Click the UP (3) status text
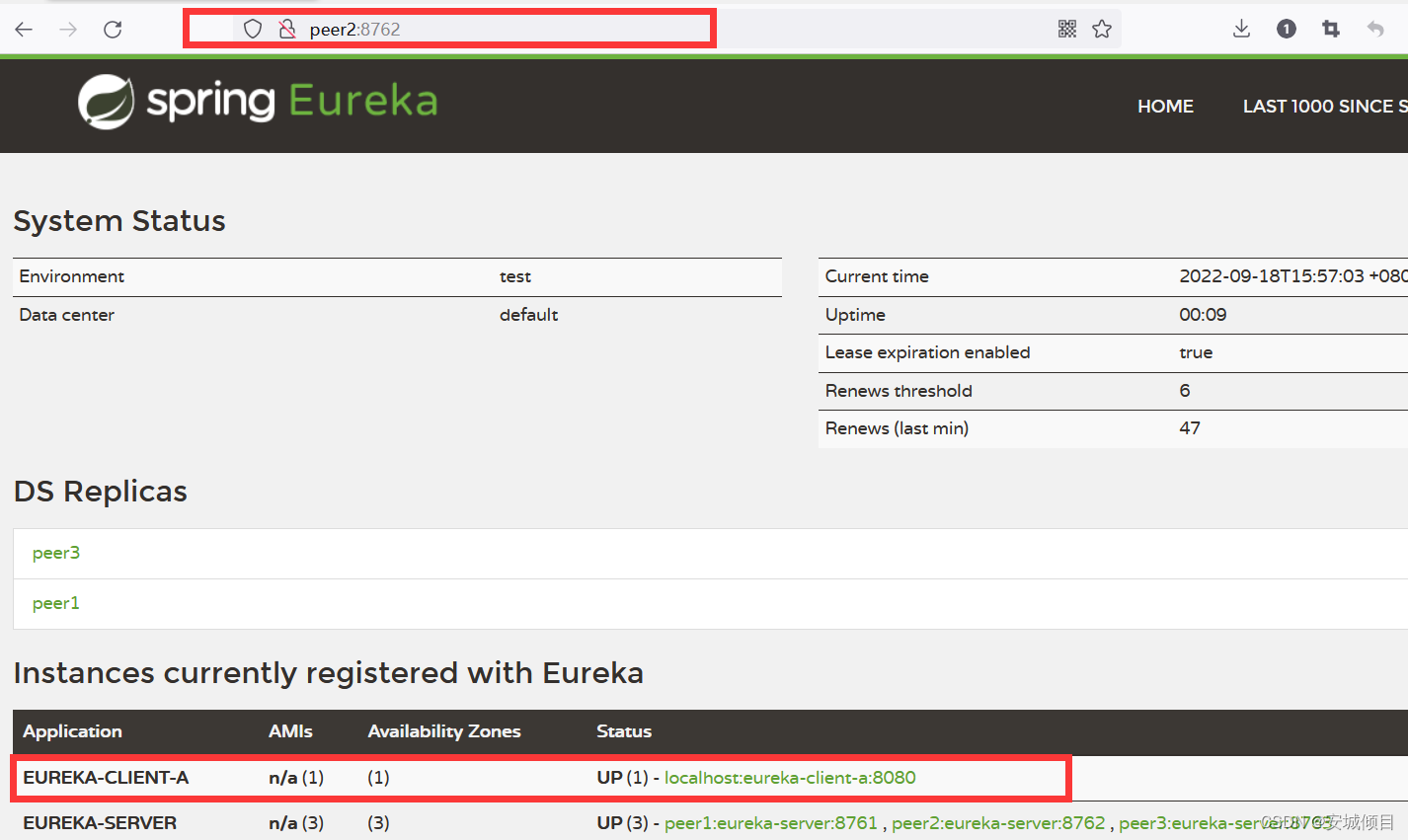Screen dimensions: 1408x840 pos(622,823)
